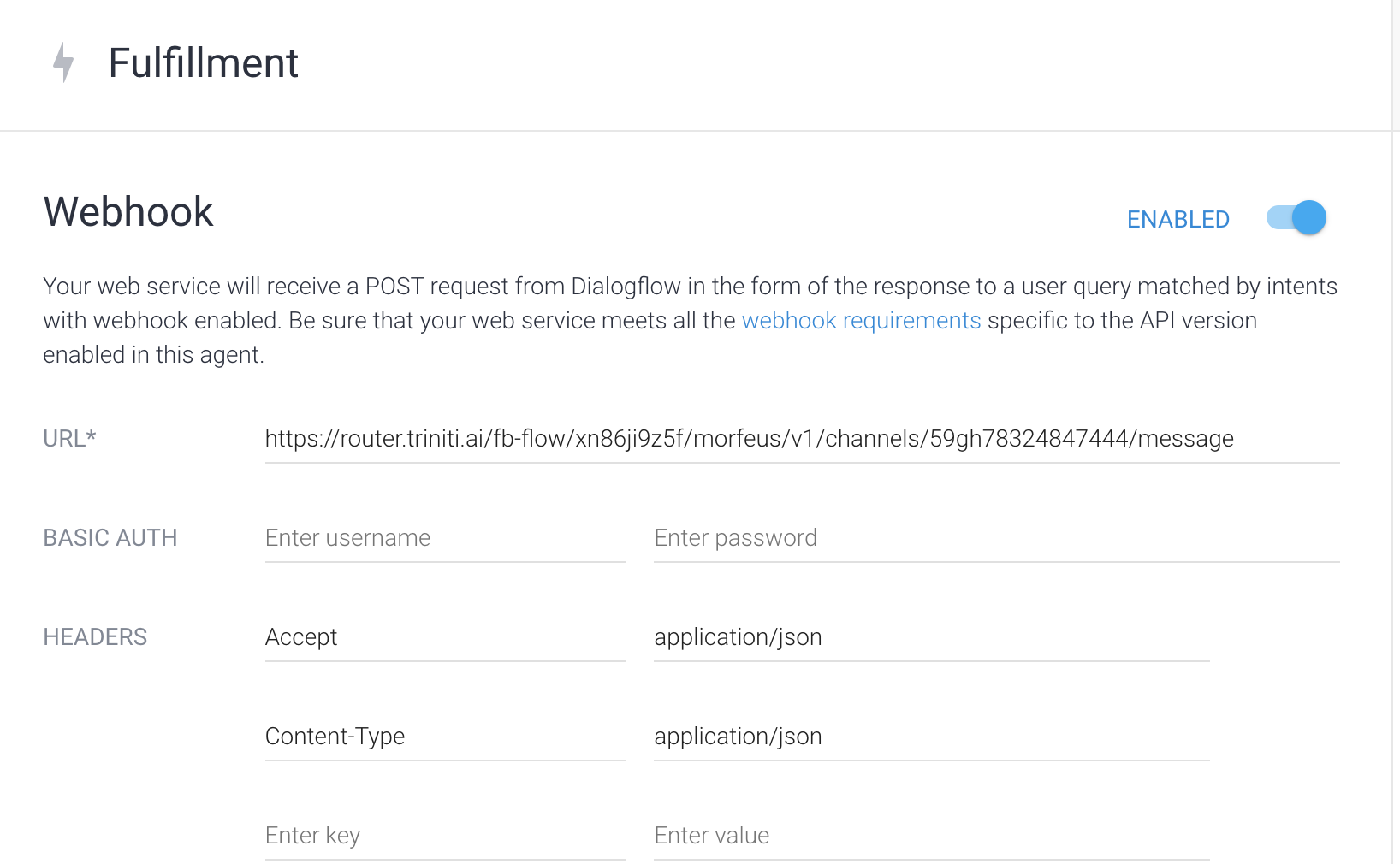Edit the Accept header key field
Viewport: 1400px width, 864px height.
(445, 637)
